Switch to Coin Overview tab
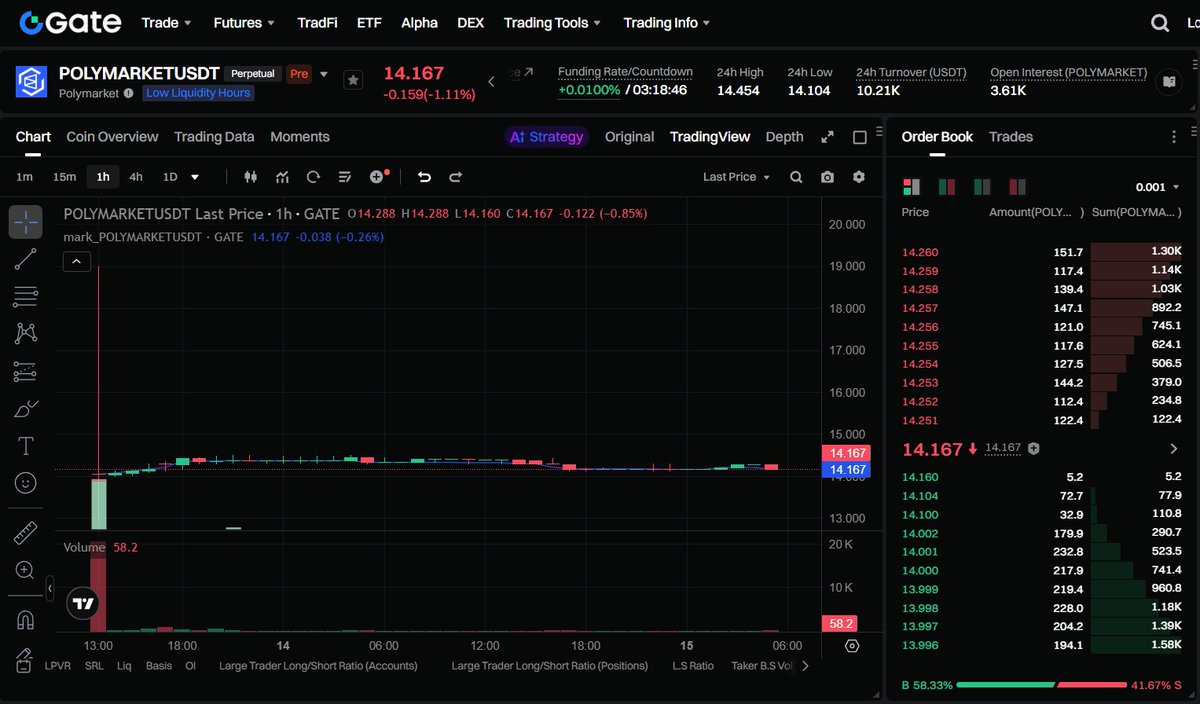The image size is (1200, 704). 112,137
